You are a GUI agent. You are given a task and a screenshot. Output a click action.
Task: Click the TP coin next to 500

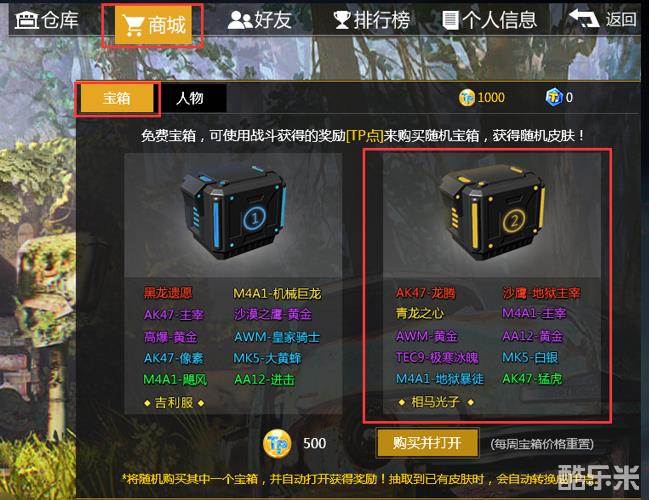tap(277, 444)
